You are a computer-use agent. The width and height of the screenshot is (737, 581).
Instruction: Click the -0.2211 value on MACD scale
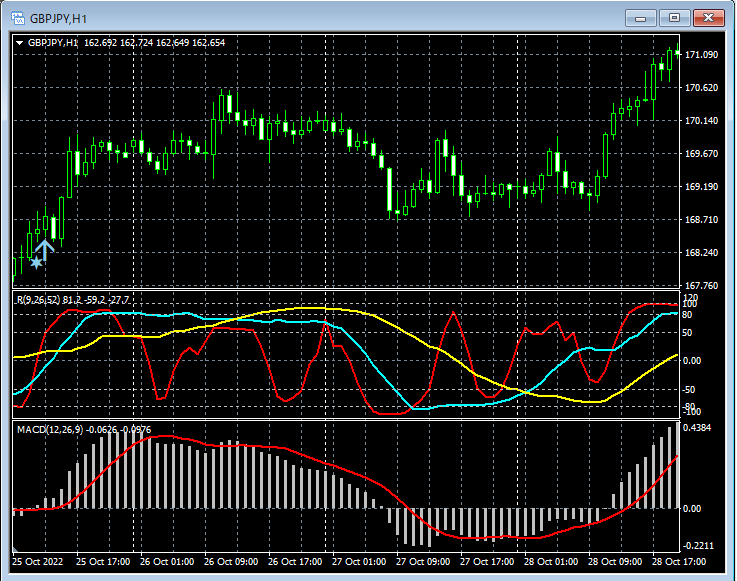click(699, 546)
